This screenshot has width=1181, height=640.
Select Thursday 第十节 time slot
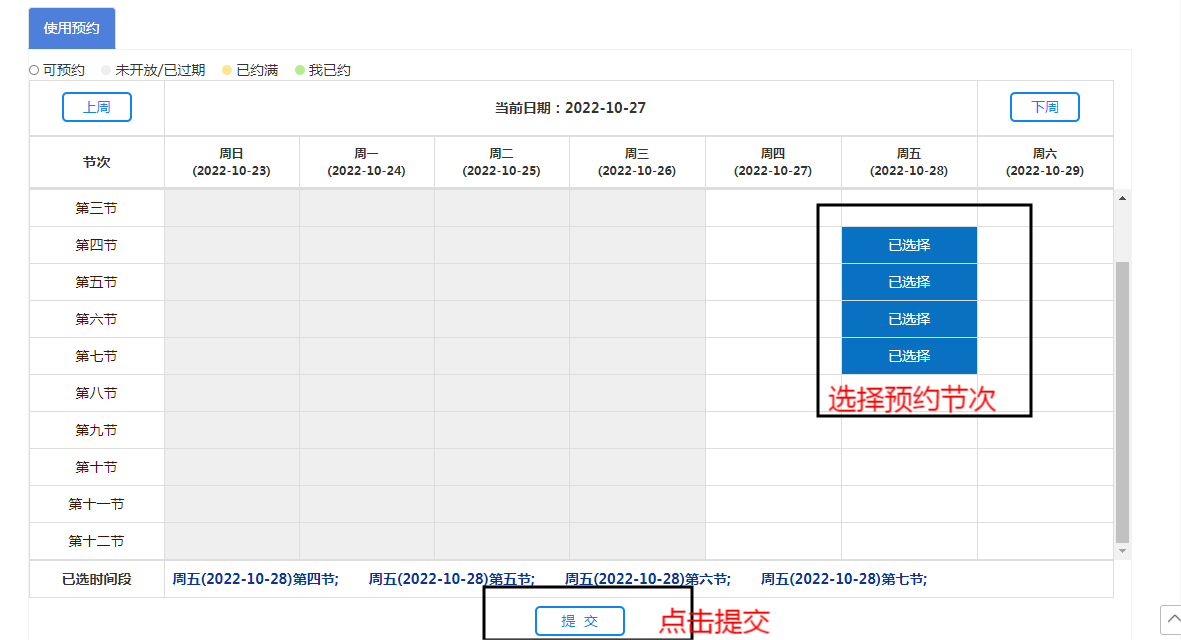773,467
